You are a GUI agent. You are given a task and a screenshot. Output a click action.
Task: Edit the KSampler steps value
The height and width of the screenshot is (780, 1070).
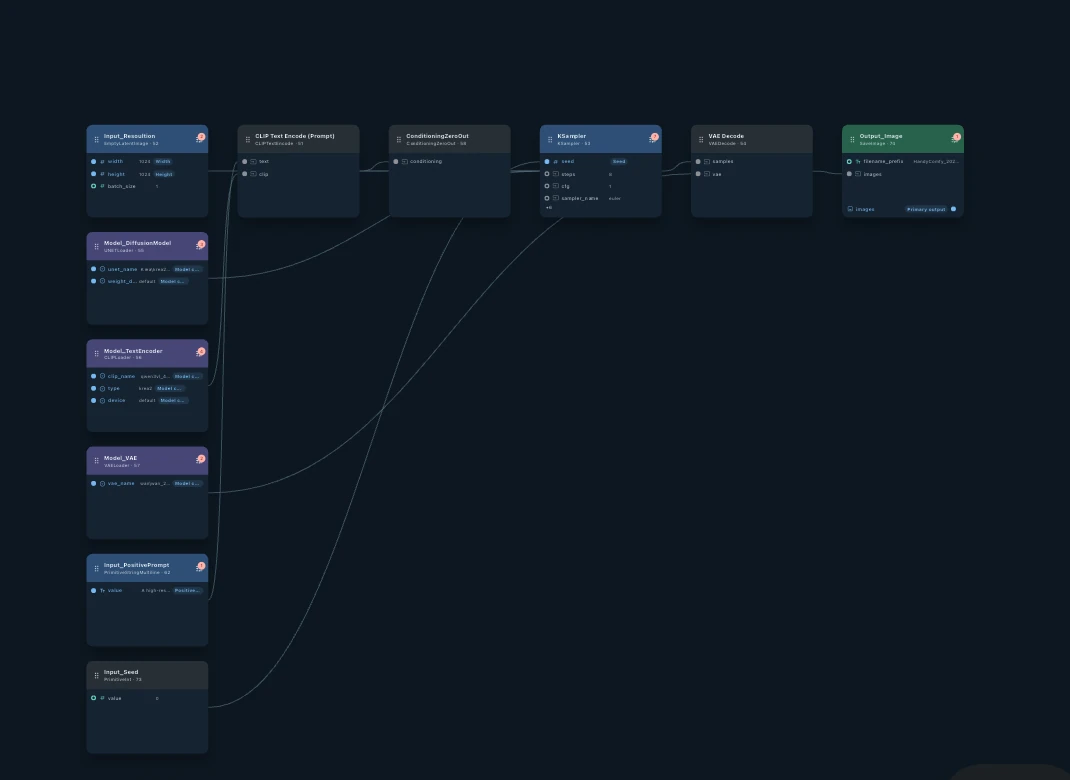pyautogui.click(x=610, y=174)
